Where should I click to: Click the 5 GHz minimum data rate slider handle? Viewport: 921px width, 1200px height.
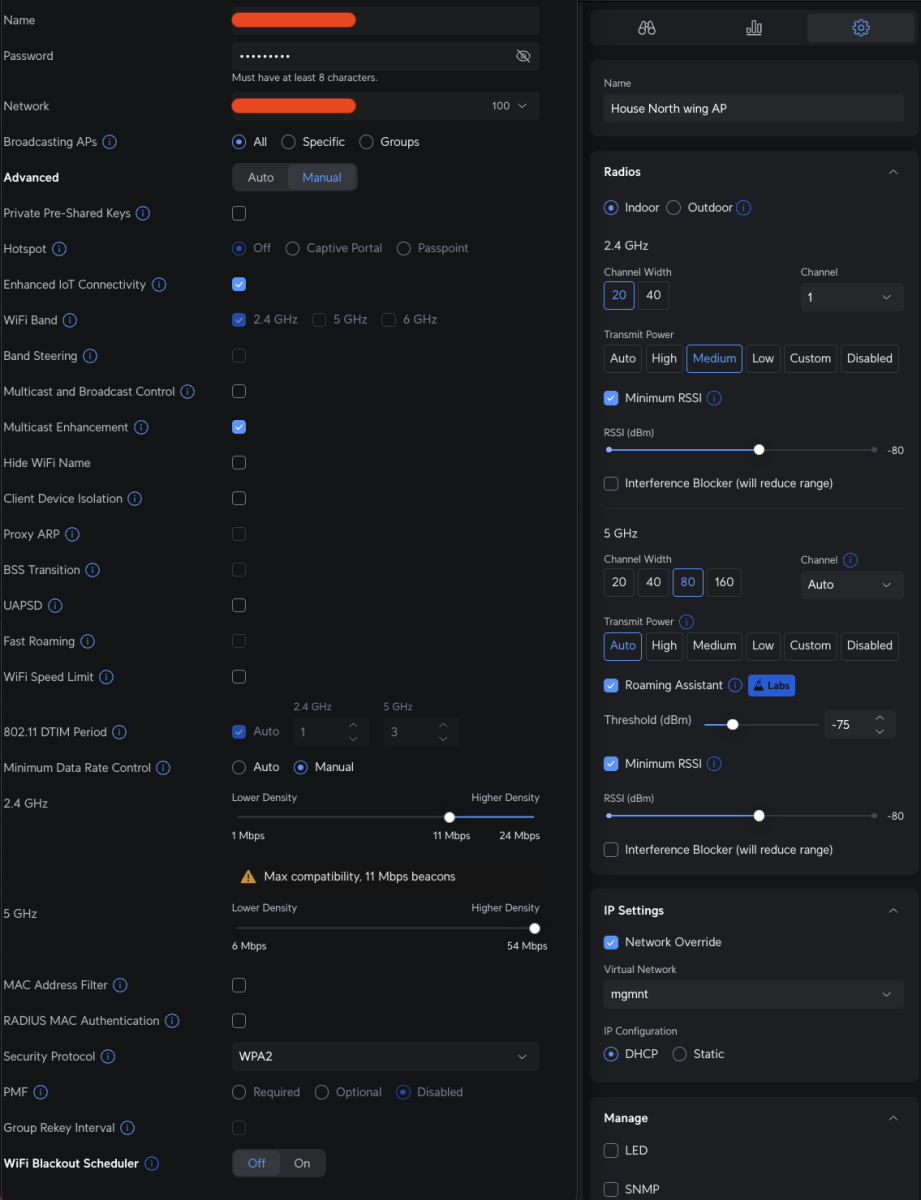click(535, 928)
